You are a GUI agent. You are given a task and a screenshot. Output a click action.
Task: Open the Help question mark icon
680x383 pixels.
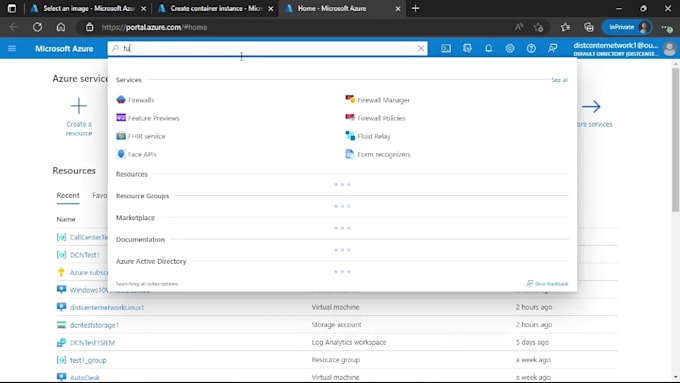click(531, 49)
